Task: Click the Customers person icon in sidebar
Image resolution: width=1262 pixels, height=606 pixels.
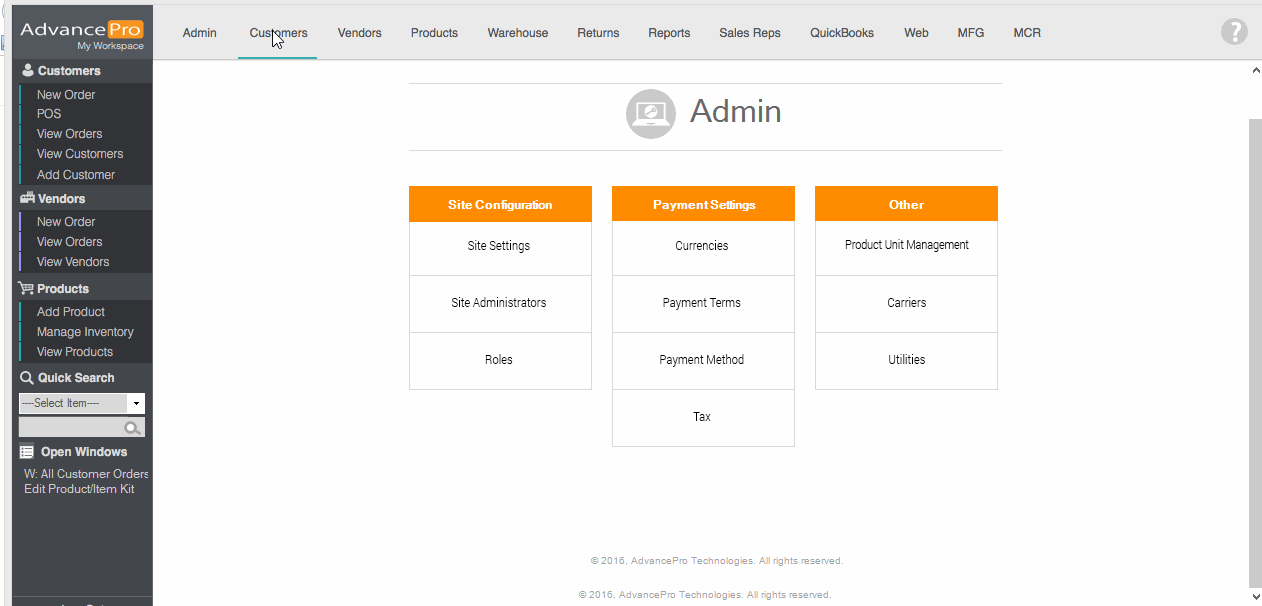Action: [28, 71]
